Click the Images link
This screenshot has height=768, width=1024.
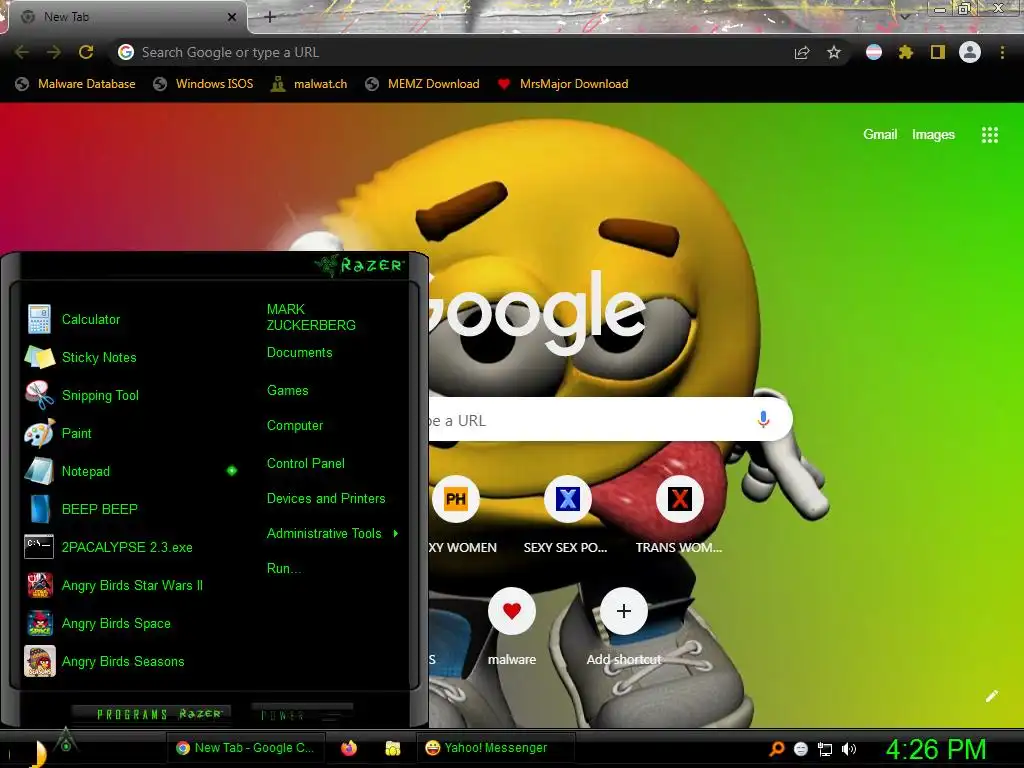[933, 135]
